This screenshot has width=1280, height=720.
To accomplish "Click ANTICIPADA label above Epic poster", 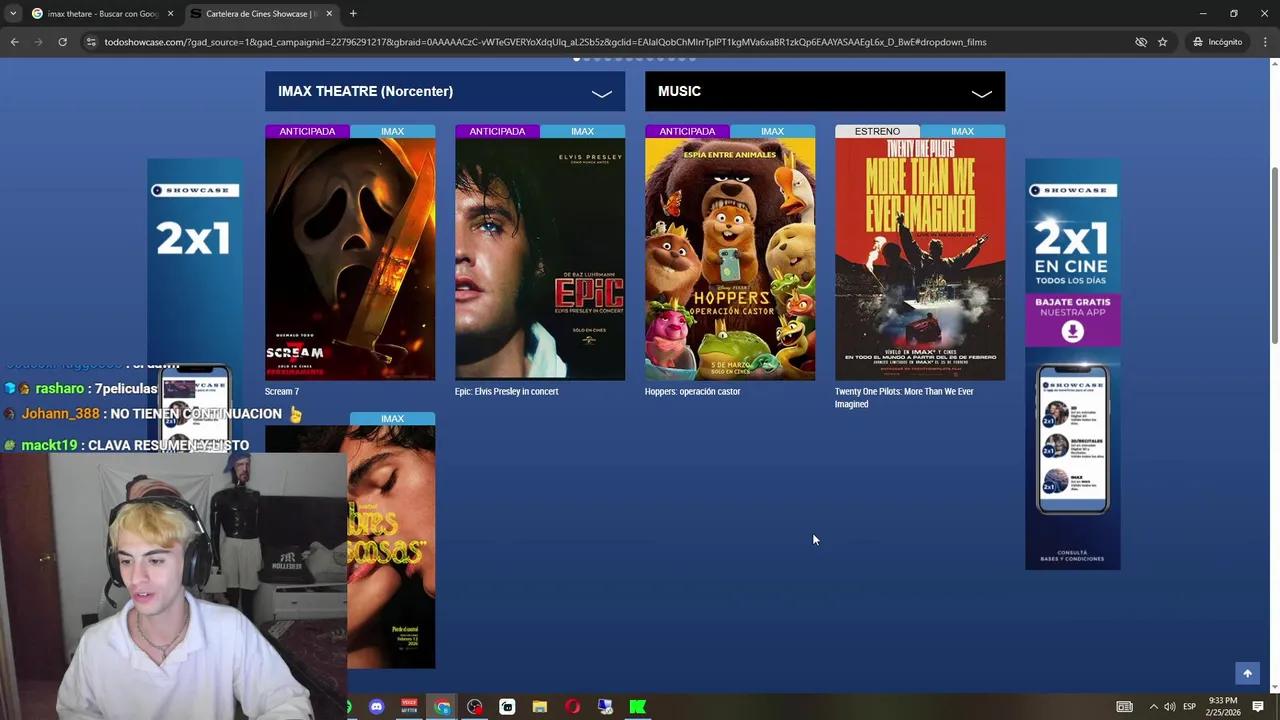I will pyautogui.click(x=497, y=131).
